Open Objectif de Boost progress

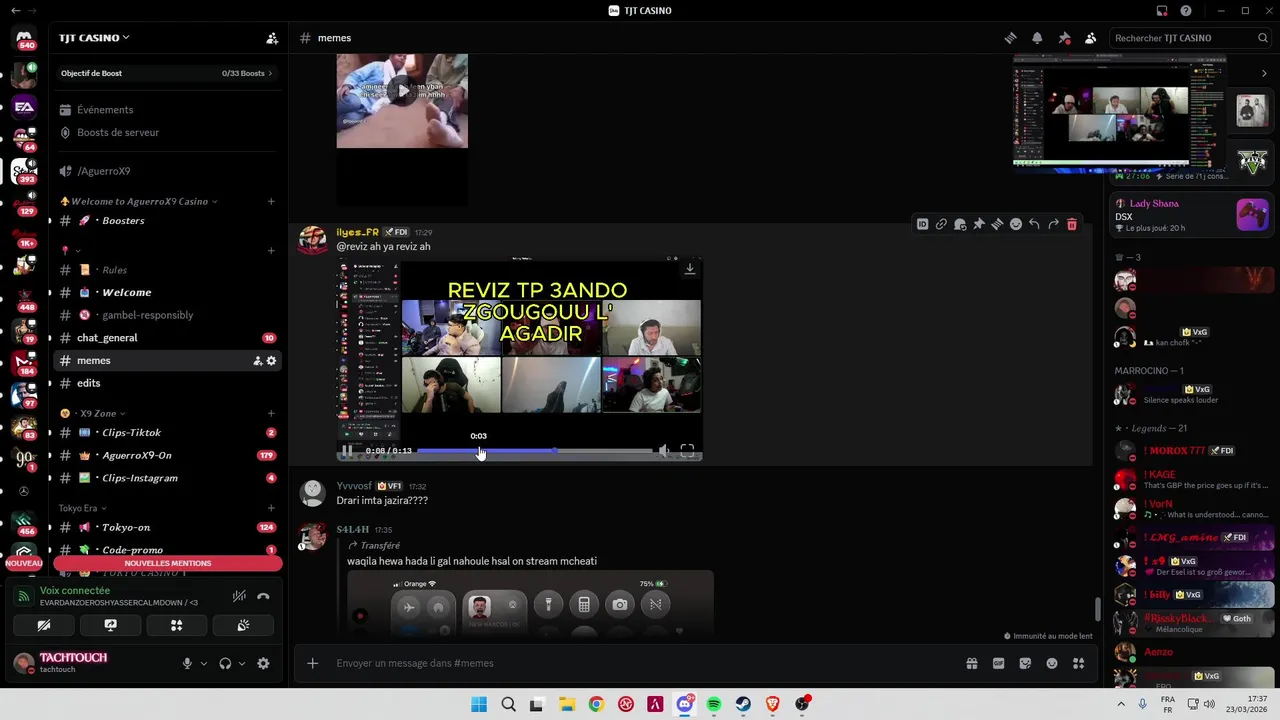point(167,73)
